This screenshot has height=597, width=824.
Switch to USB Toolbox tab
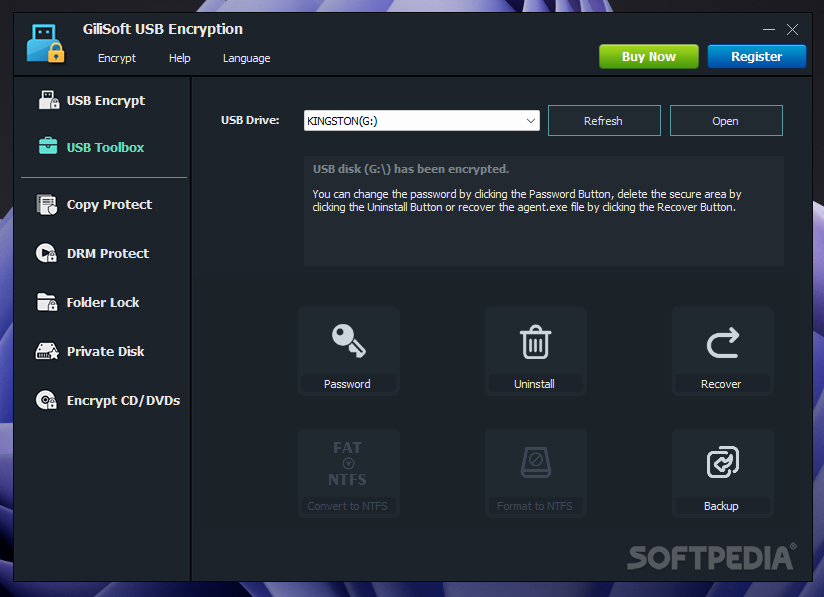tap(105, 147)
